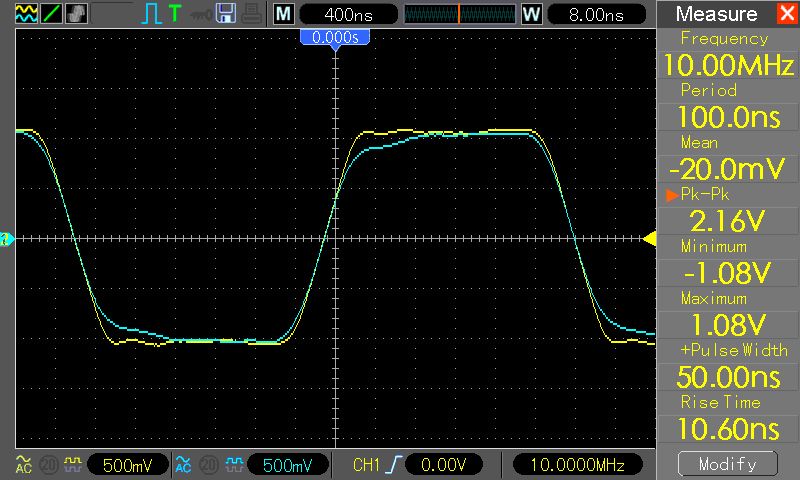Click the printer icon in top bar
The height and width of the screenshot is (480, 800).
pyautogui.click(x=253, y=14)
